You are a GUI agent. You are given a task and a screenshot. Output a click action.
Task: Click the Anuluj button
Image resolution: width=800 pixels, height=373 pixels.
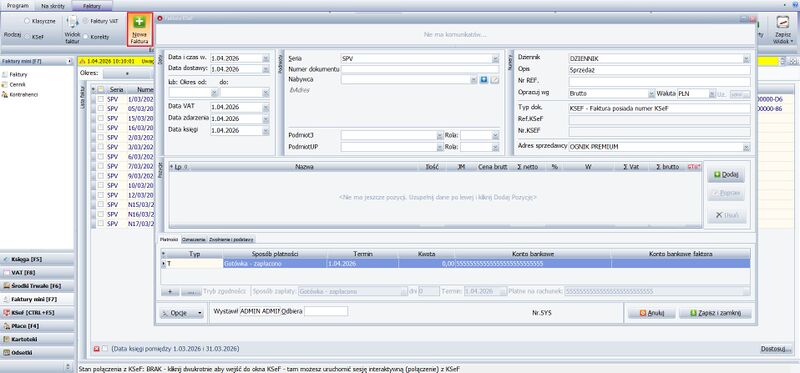(x=652, y=313)
